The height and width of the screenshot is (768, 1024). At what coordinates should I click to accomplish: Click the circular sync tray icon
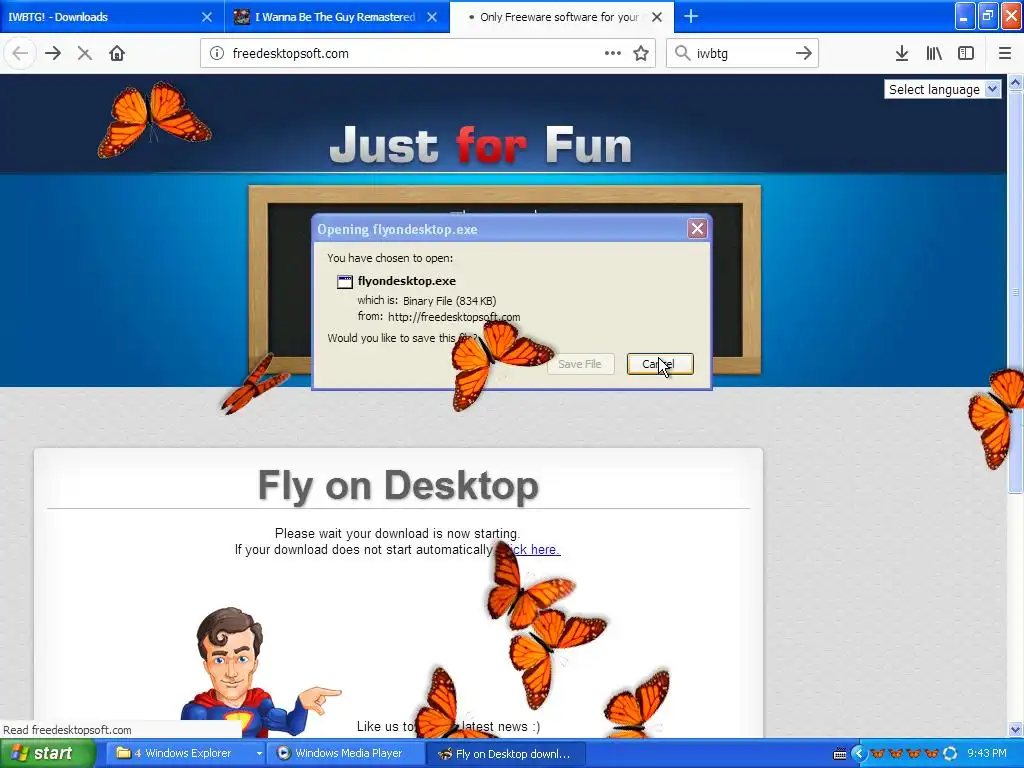click(x=950, y=754)
